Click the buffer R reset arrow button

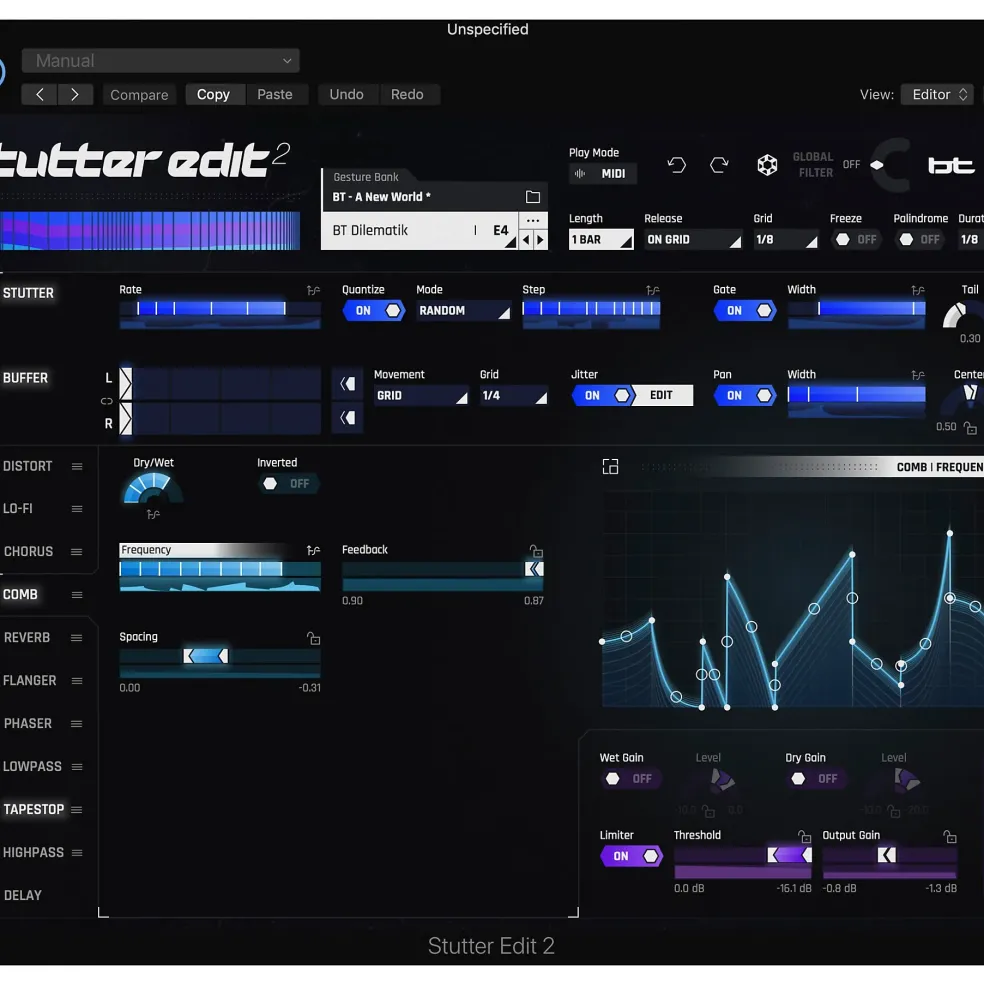tap(347, 418)
